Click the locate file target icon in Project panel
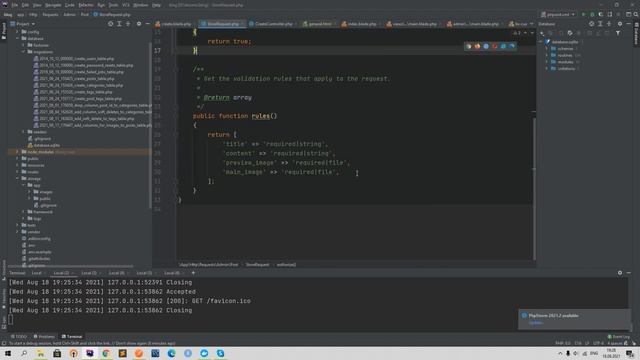640x360 pixels. pos(111,24)
